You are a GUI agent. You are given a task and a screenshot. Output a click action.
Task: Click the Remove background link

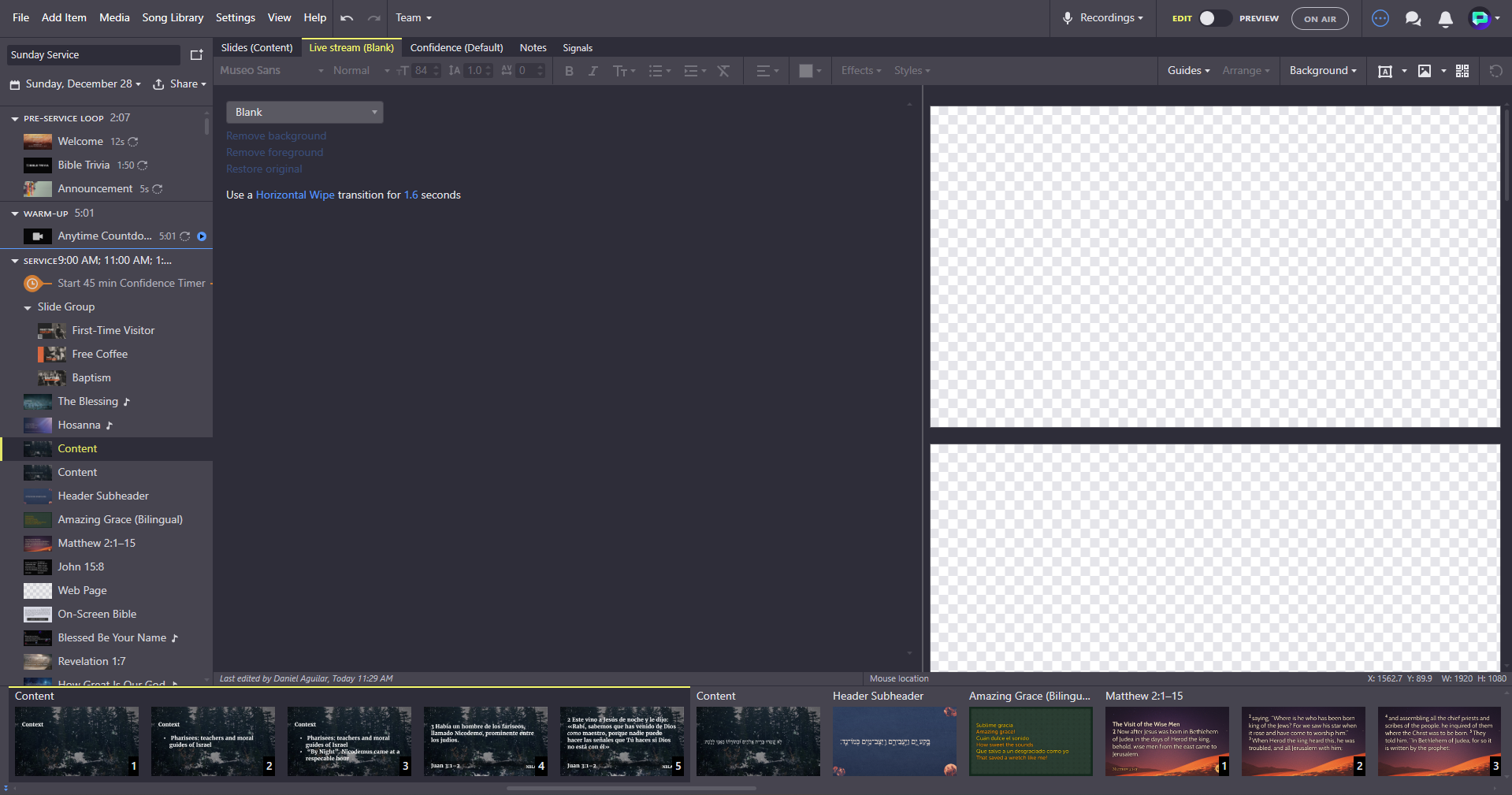(x=276, y=136)
